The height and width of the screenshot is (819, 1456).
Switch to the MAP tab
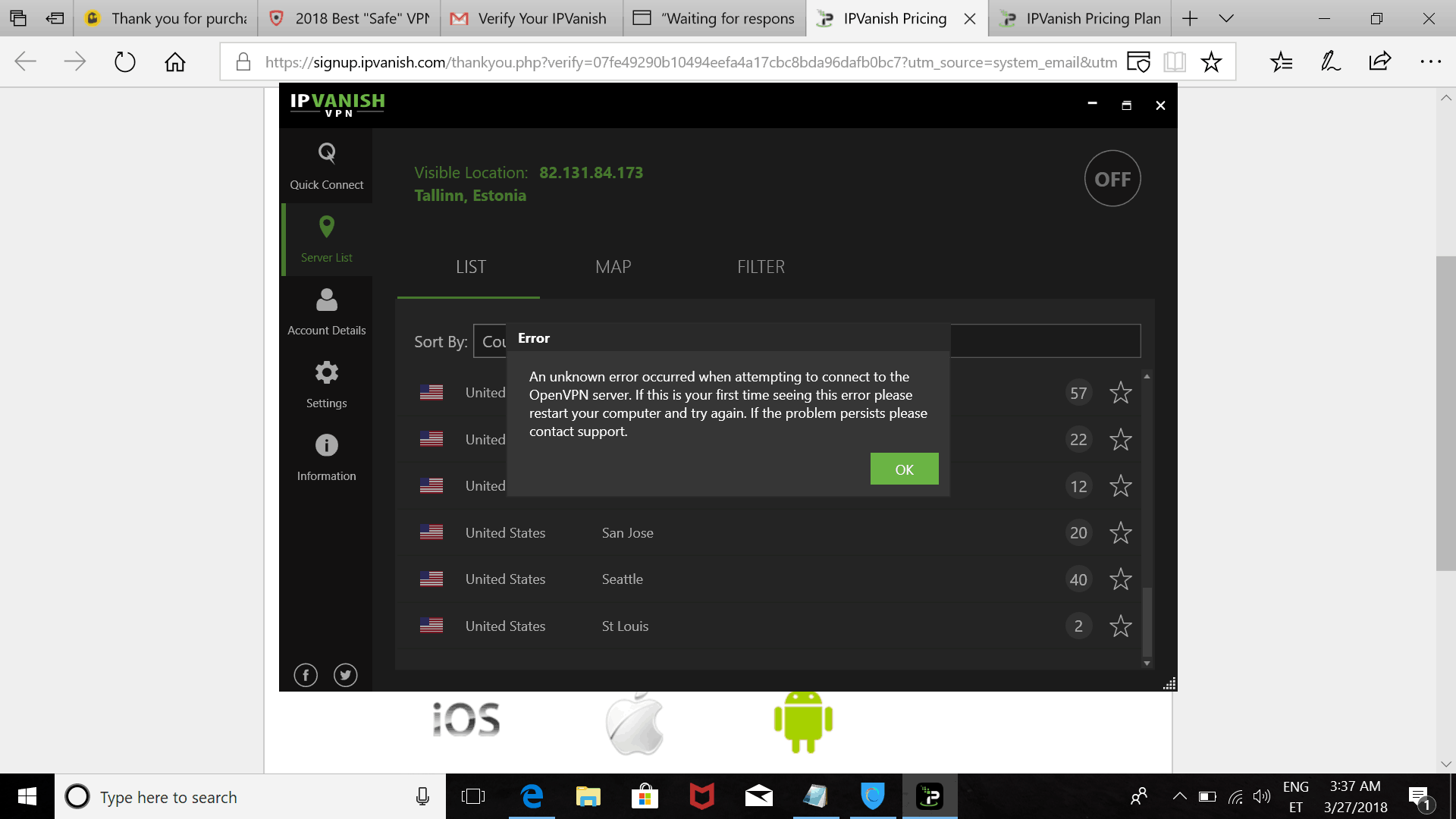[613, 266]
